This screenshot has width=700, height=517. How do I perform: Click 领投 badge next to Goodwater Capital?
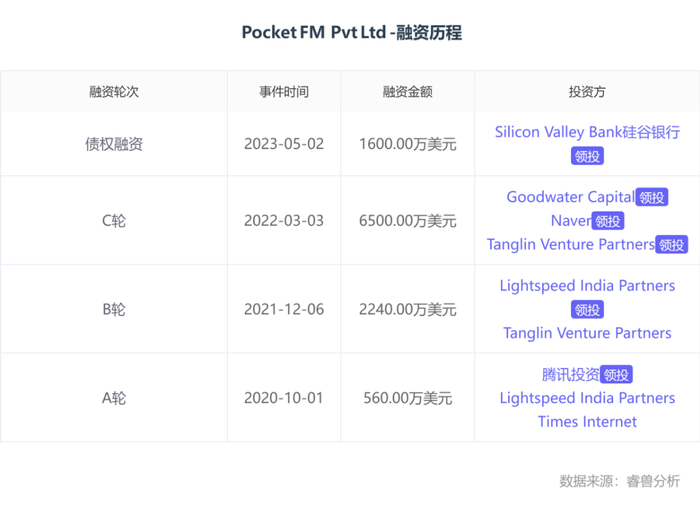652,198
